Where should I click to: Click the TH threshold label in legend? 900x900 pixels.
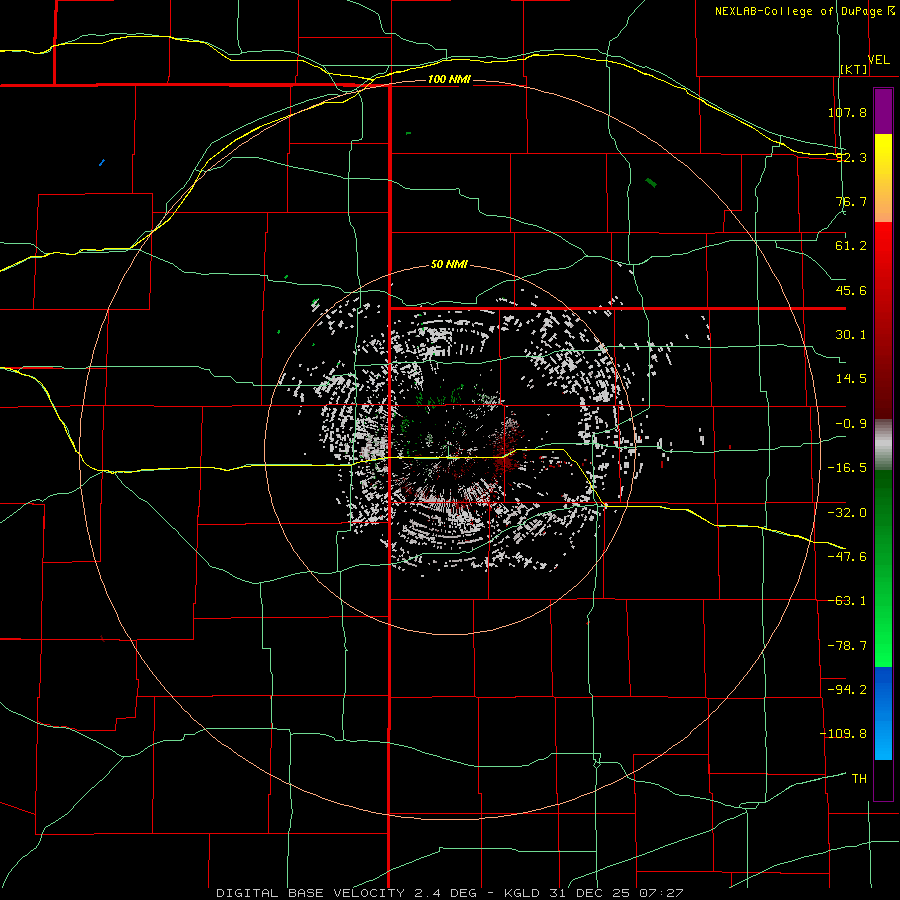pyautogui.click(x=859, y=779)
